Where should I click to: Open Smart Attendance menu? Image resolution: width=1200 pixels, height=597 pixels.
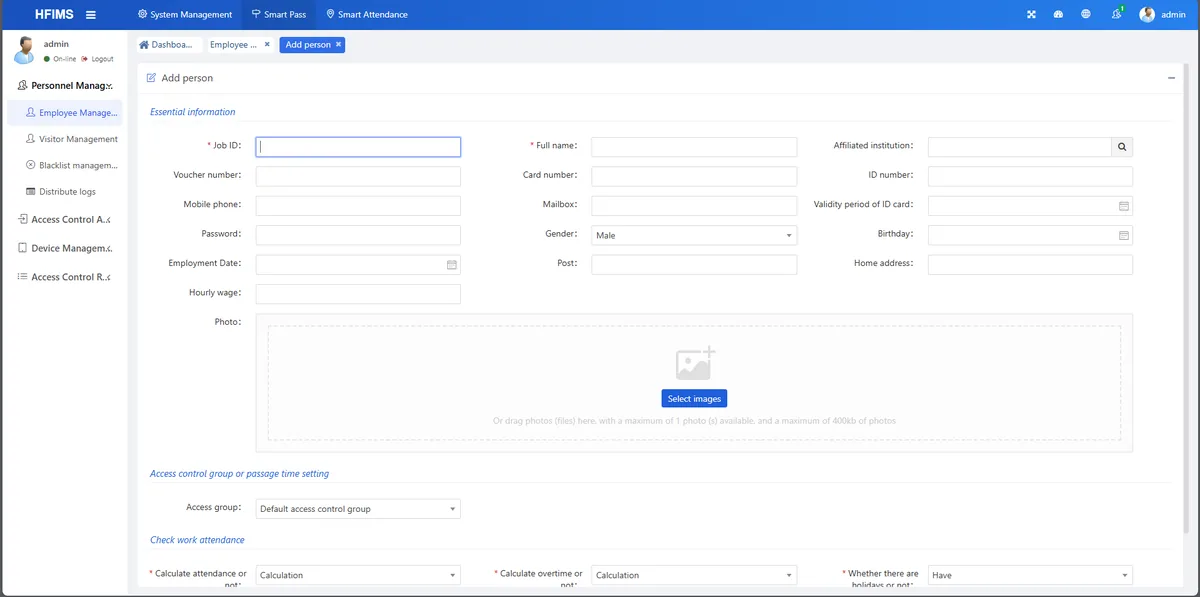(x=367, y=14)
